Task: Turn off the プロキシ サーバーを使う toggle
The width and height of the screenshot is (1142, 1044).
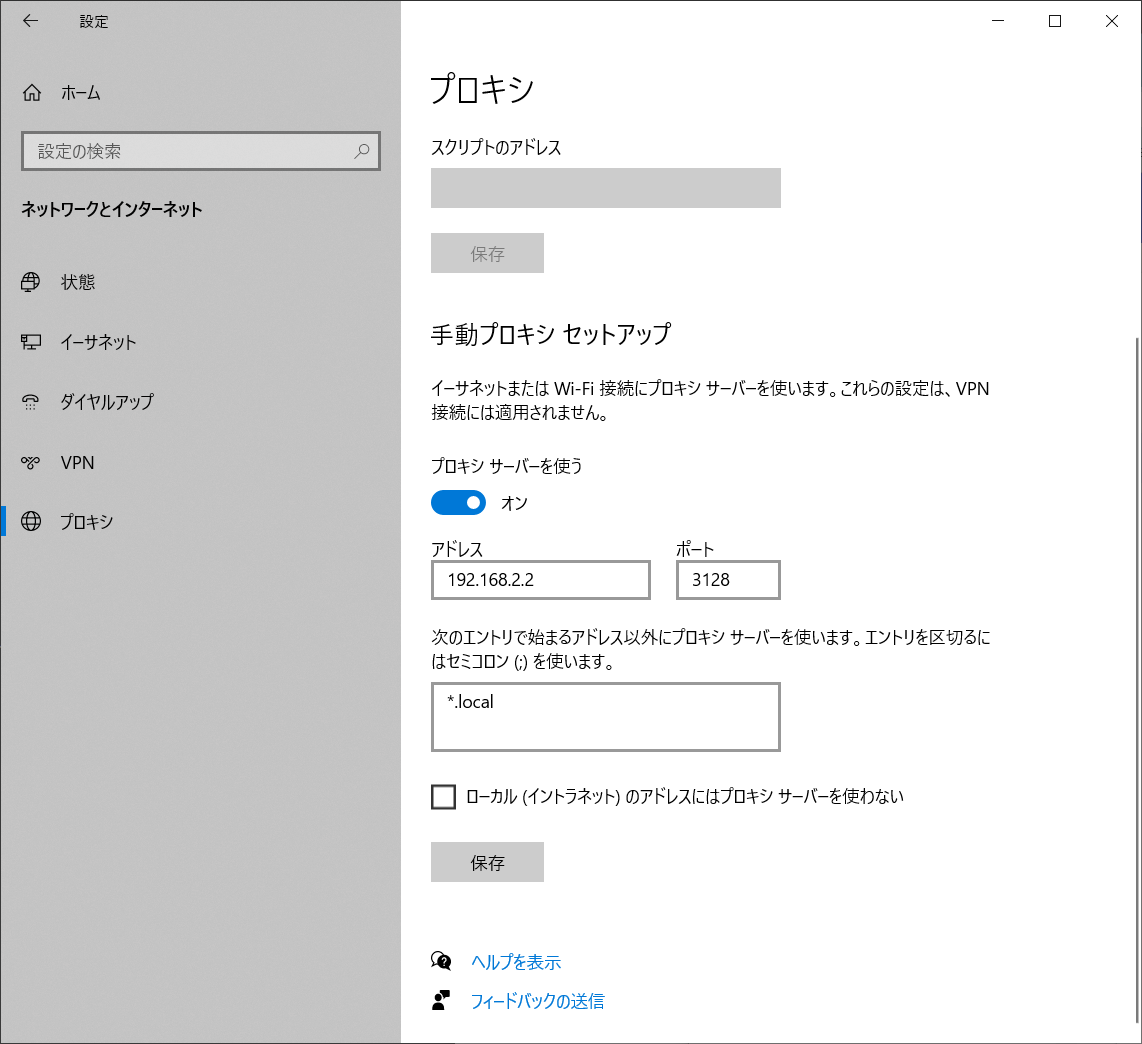Action: (458, 502)
